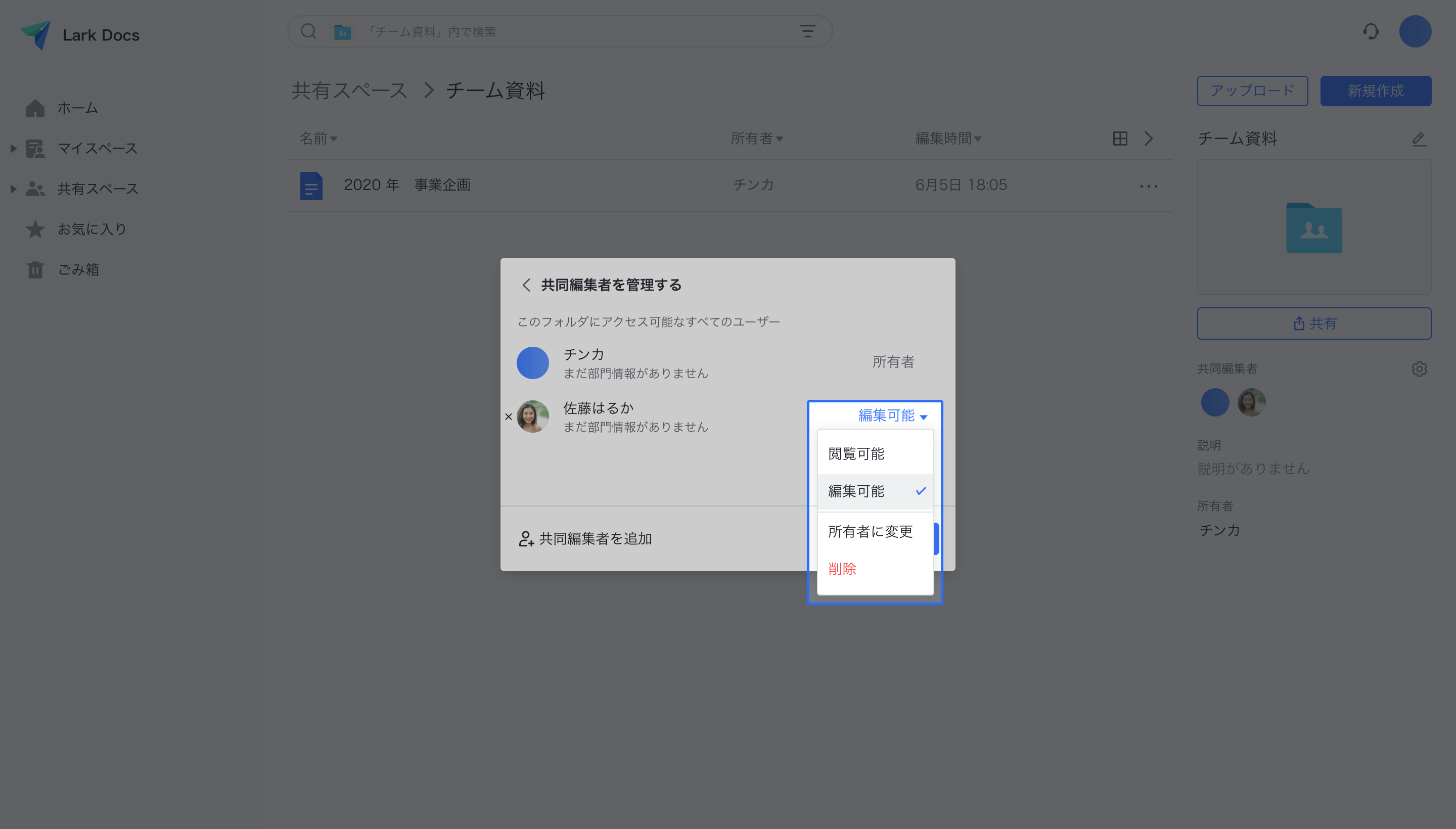Click the Lark Docs logo icon
1456x829 pixels.
(x=36, y=35)
